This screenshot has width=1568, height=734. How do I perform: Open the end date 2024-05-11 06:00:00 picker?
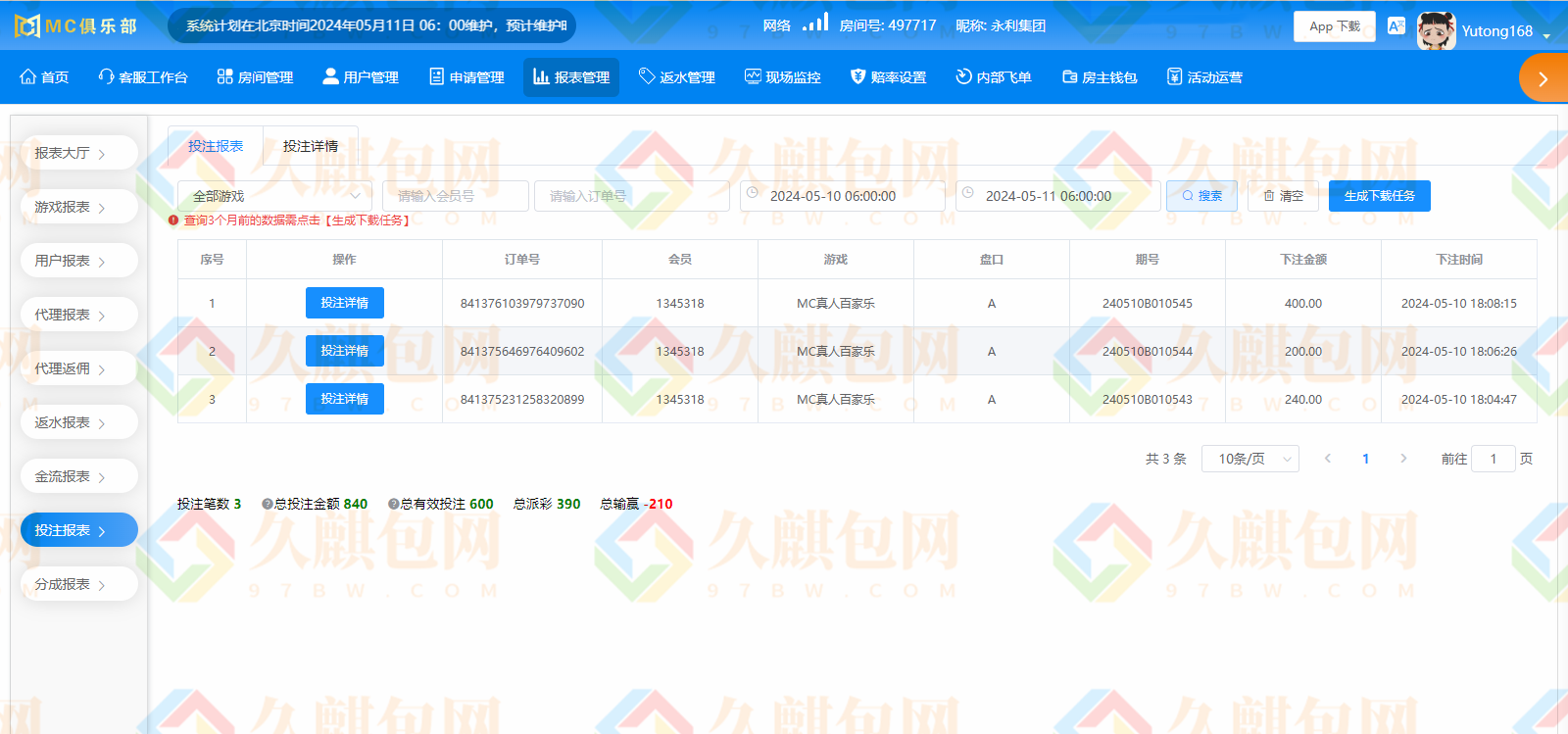click(1058, 196)
